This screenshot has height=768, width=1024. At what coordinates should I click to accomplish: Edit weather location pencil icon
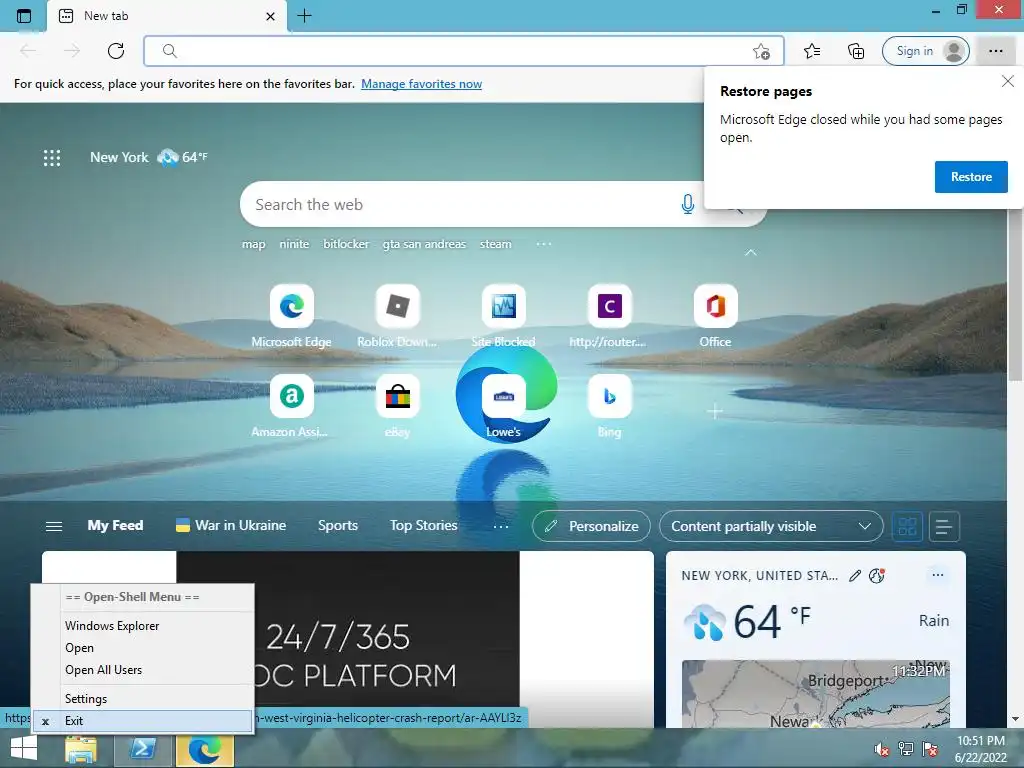(x=854, y=575)
